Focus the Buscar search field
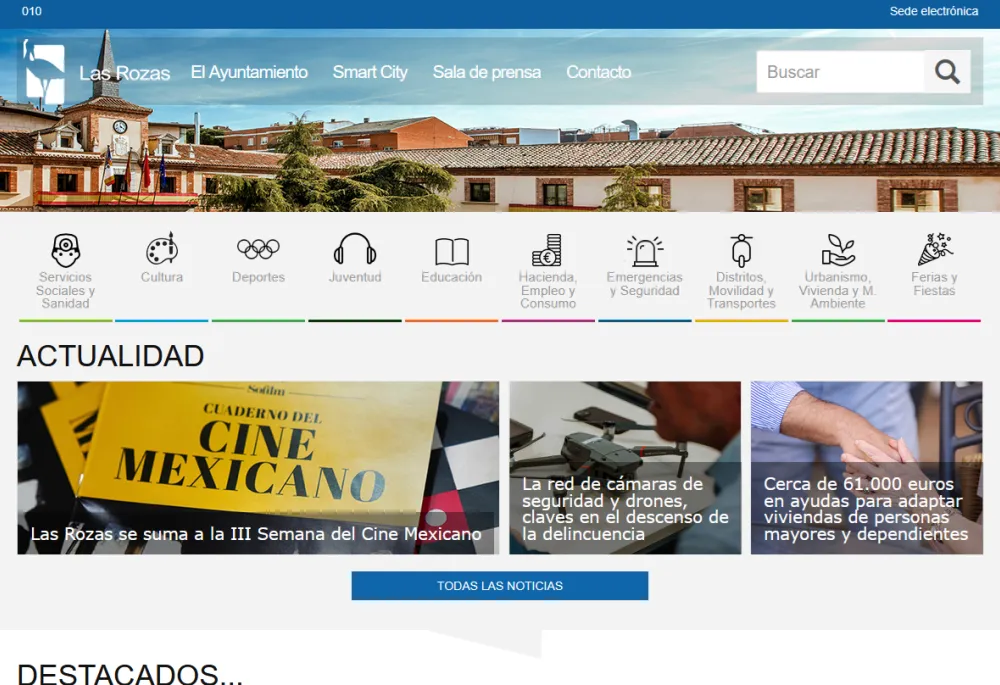1000x685 pixels. coord(841,72)
